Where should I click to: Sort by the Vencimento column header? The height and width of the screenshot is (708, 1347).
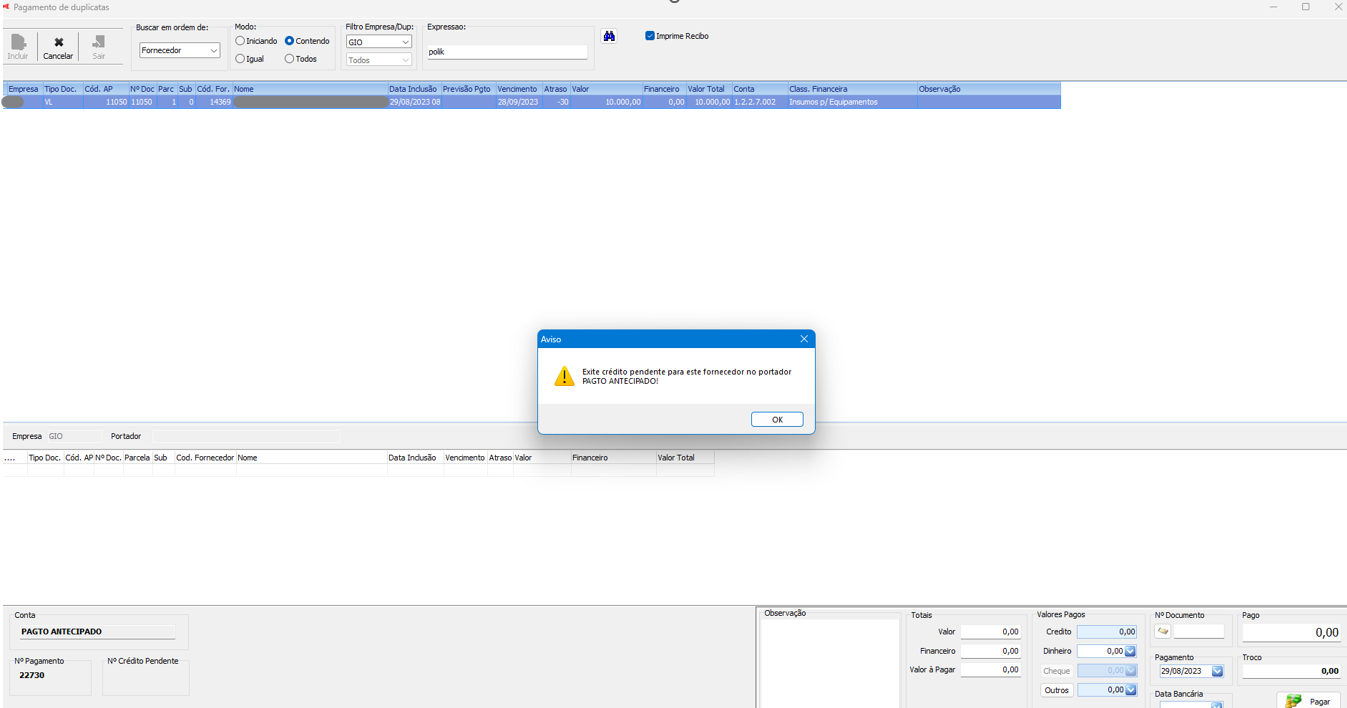(517, 89)
